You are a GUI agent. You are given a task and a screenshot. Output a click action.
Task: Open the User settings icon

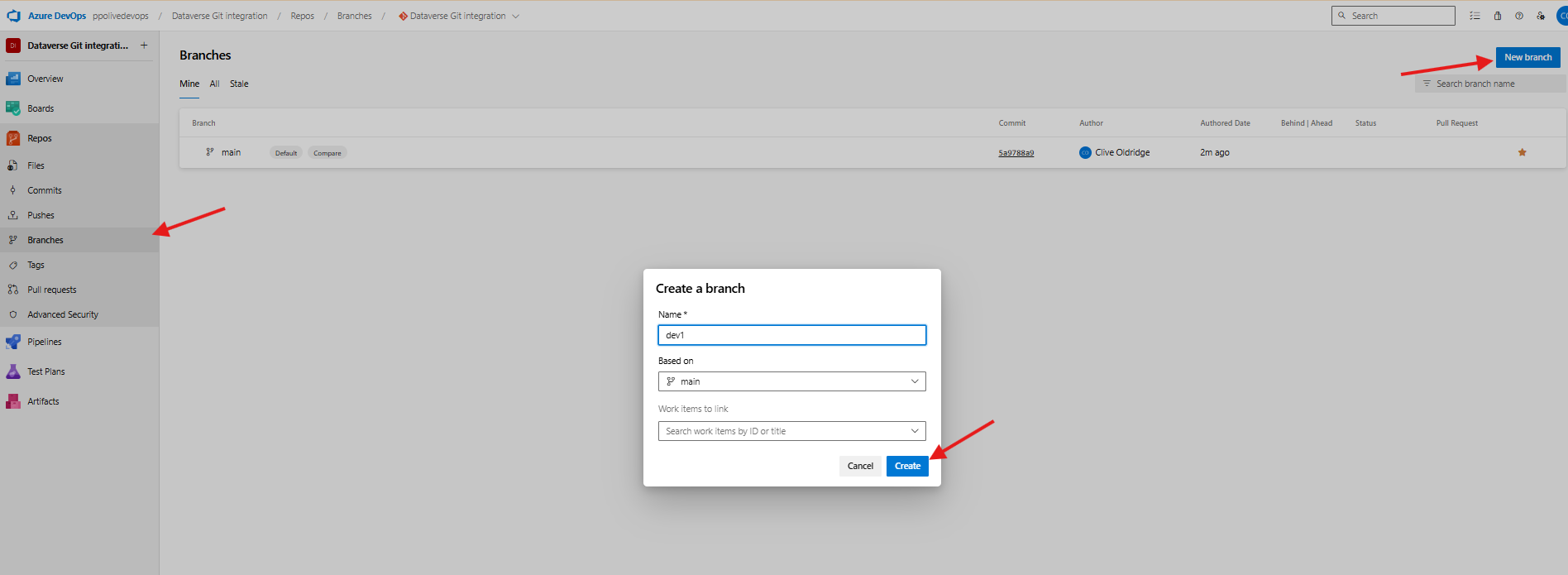click(1541, 16)
